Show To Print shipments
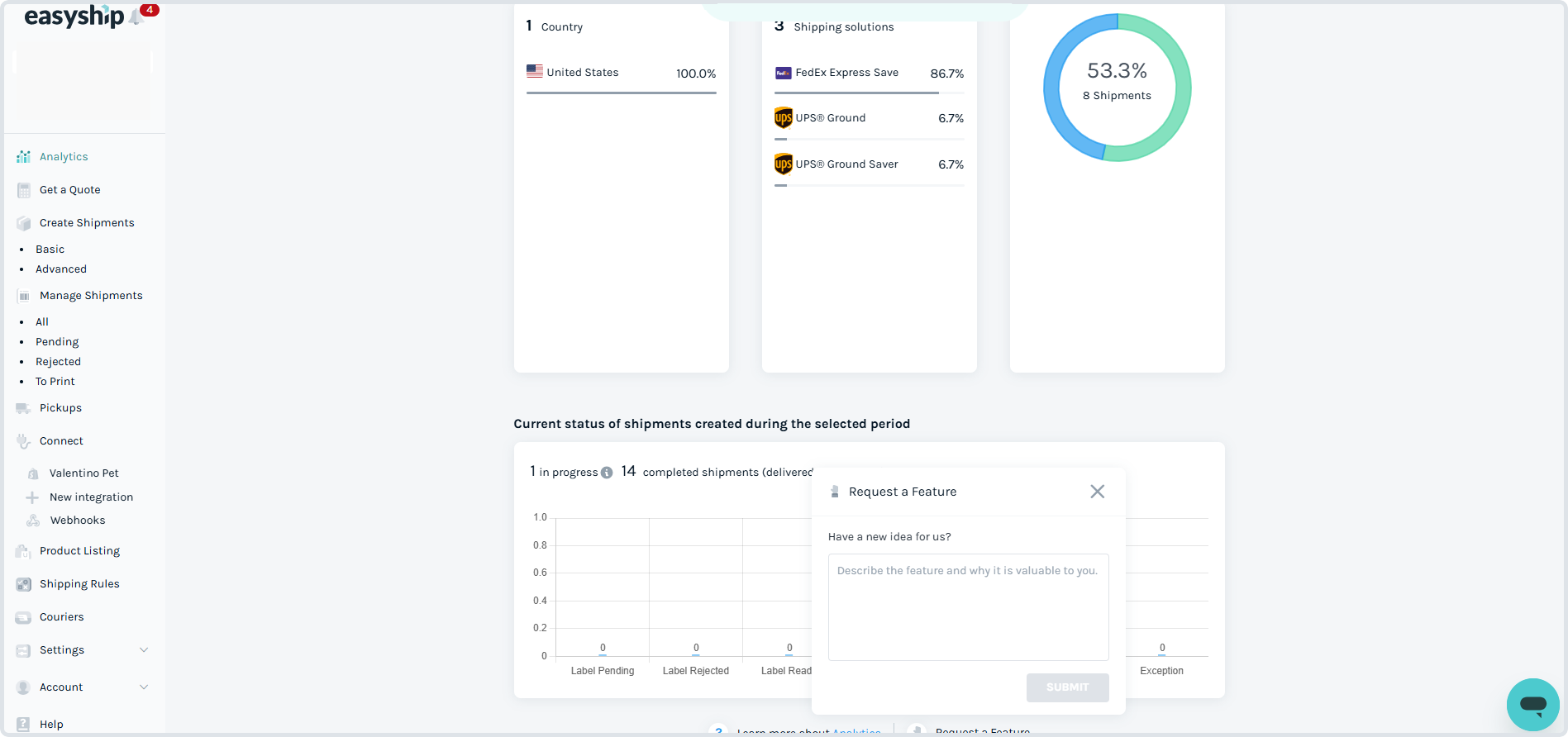Screen dimensions: 1568x737 55,382
